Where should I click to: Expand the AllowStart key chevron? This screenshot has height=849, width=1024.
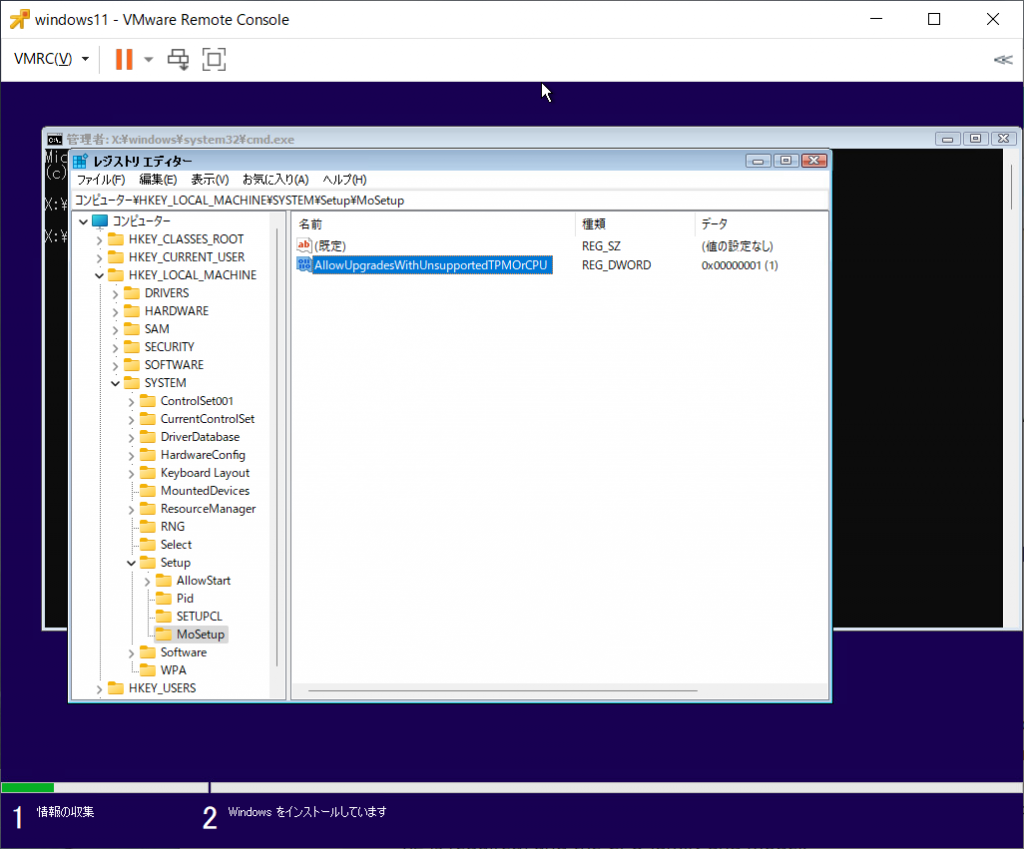pos(147,581)
